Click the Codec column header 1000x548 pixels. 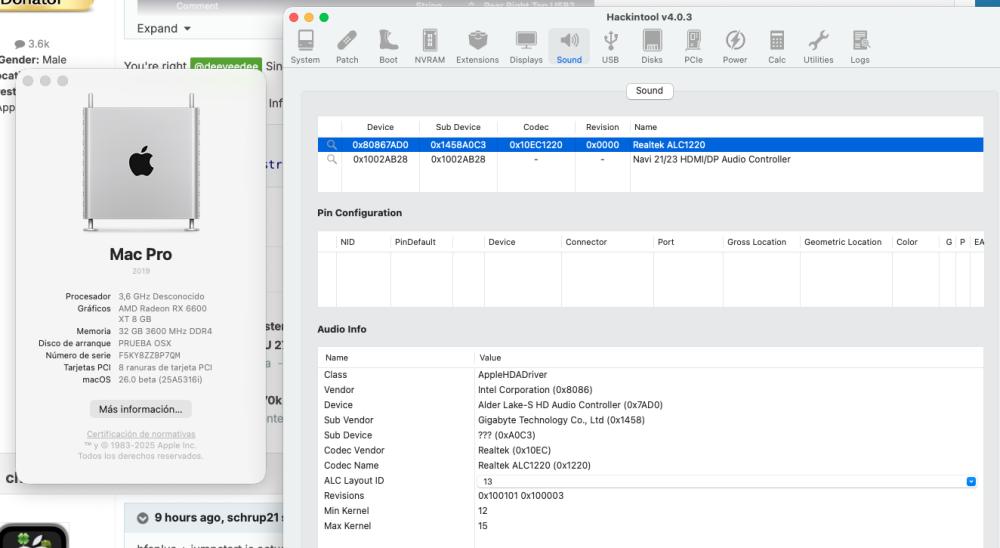(x=536, y=127)
